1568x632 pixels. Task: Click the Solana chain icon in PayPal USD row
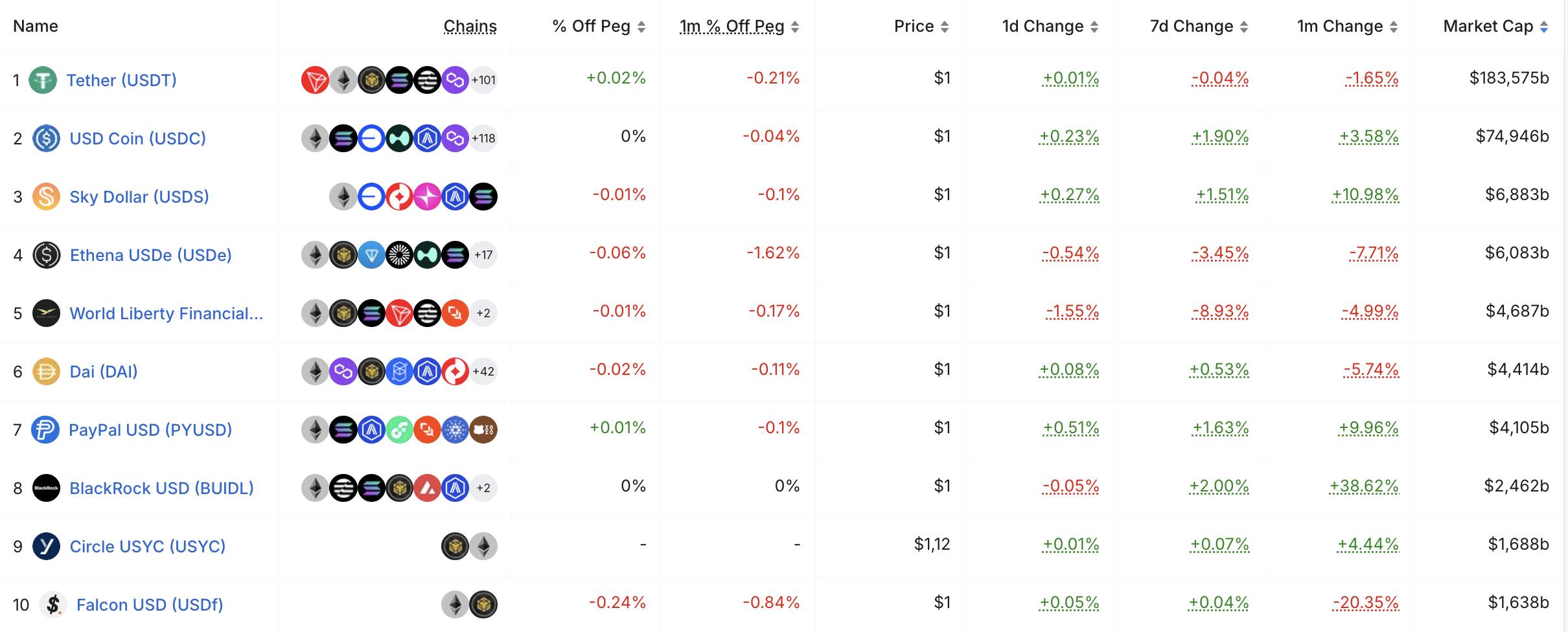343,429
